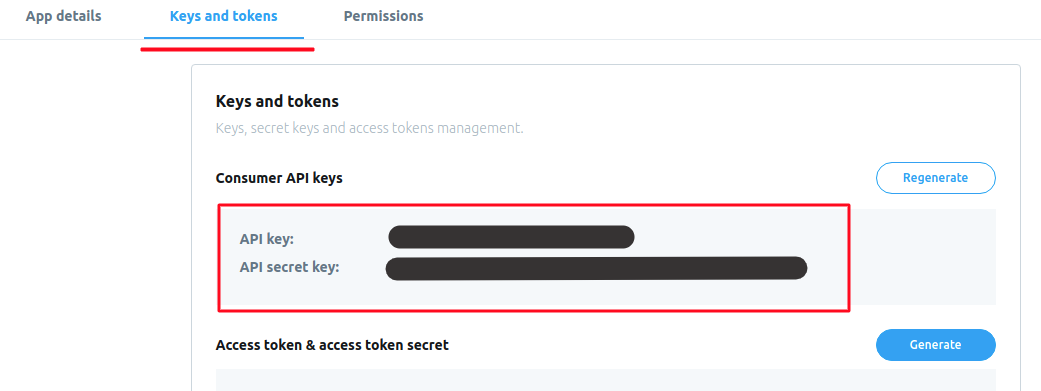The height and width of the screenshot is (391, 1041).
Task: Click the gray keys management description text
Action: point(369,128)
